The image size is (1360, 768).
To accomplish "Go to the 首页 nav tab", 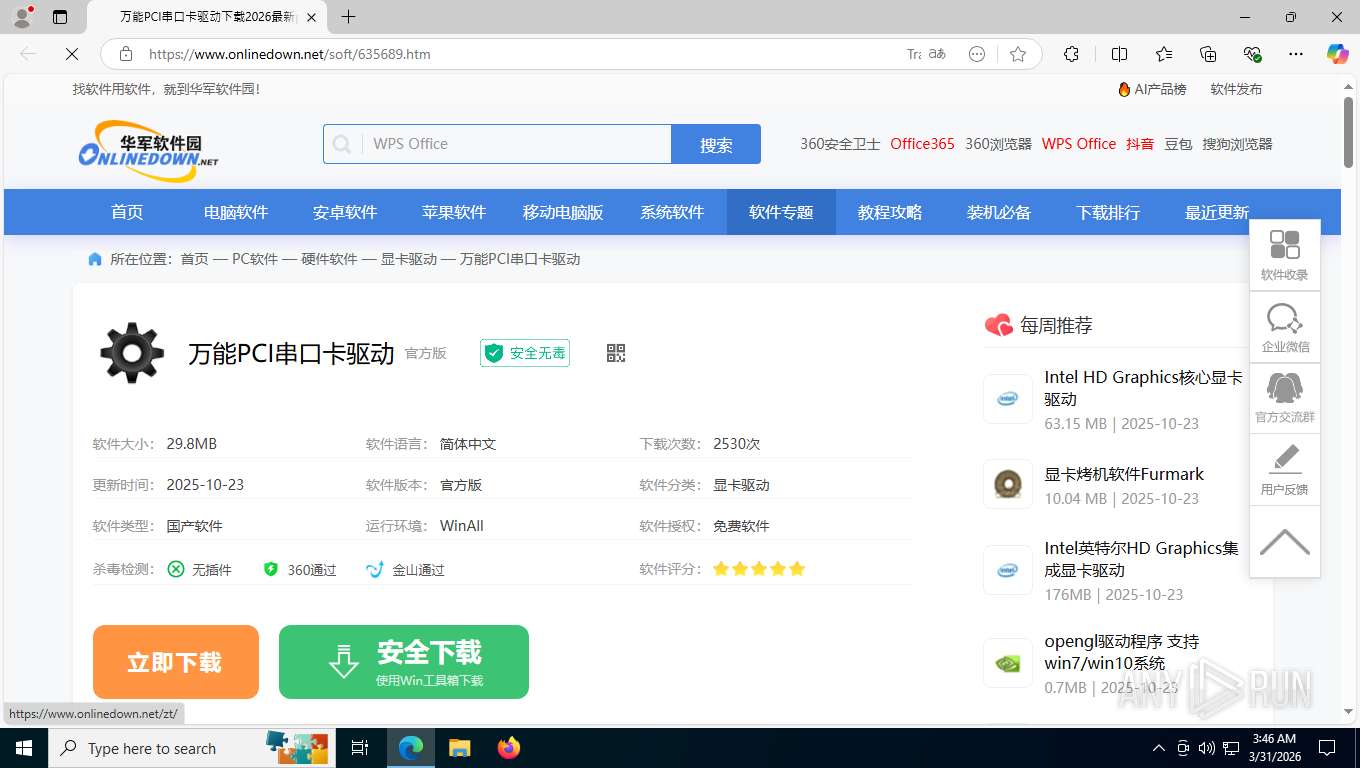I will point(127,212).
